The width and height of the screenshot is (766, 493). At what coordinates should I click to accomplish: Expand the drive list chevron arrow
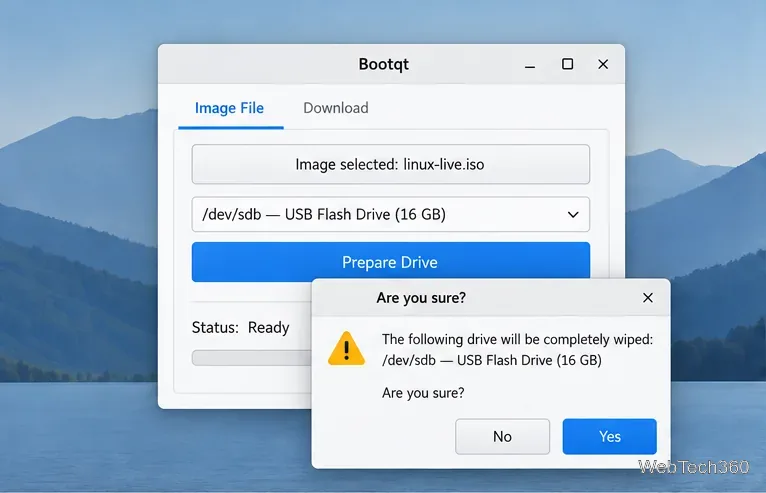(x=573, y=214)
